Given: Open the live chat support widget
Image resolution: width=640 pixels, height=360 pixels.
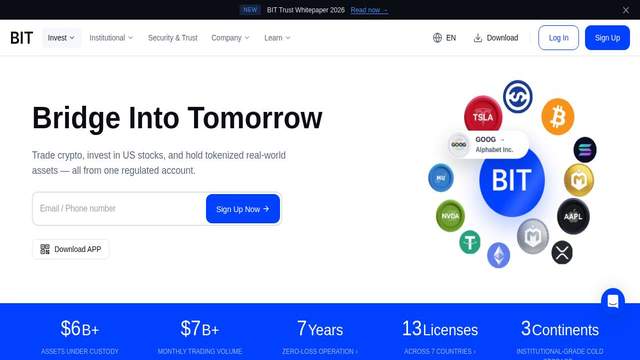Looking at the screenshot, I should click(613, 301).
